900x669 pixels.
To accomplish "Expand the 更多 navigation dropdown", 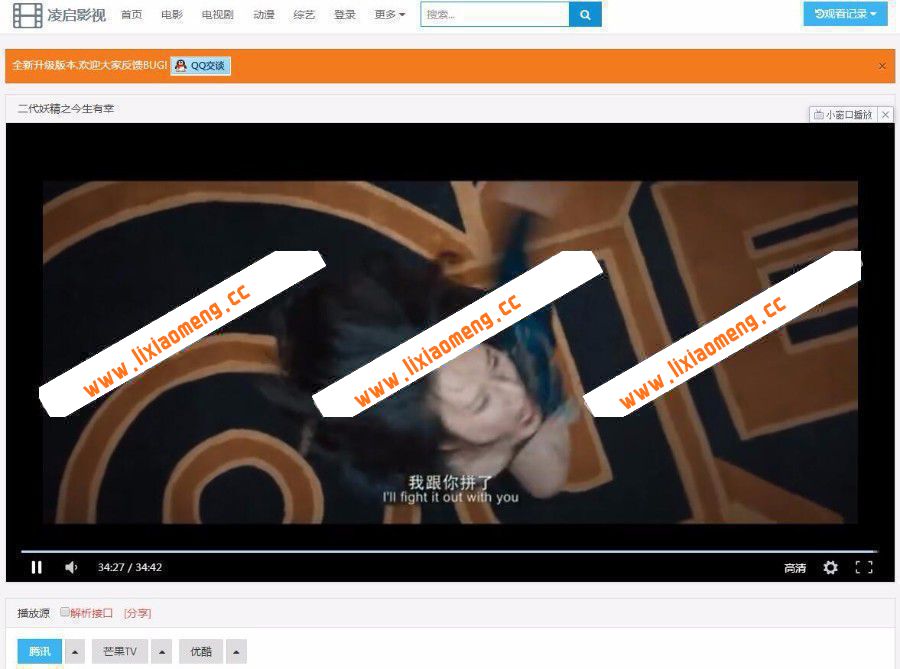I will click(389, 15).
